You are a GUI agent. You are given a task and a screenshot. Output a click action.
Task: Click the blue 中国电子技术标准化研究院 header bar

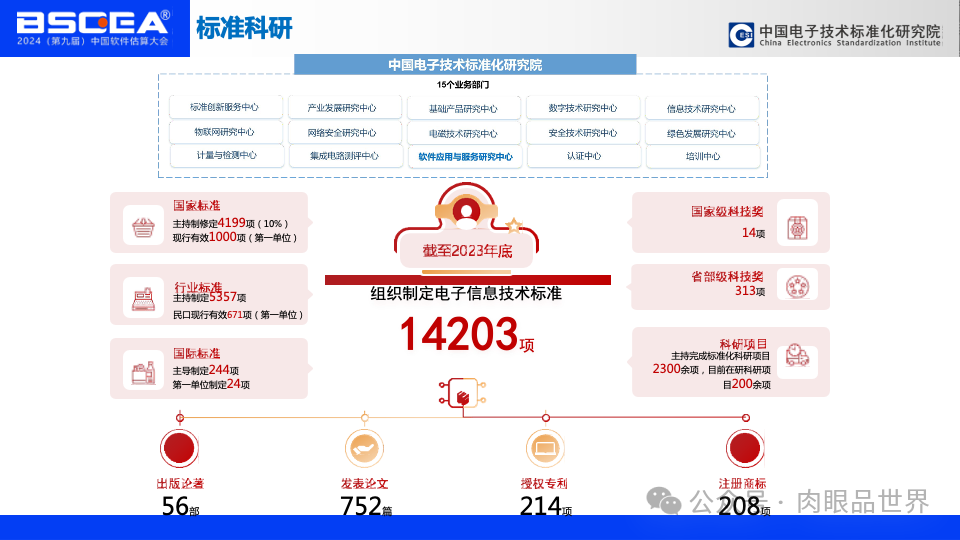click(465, 64)
